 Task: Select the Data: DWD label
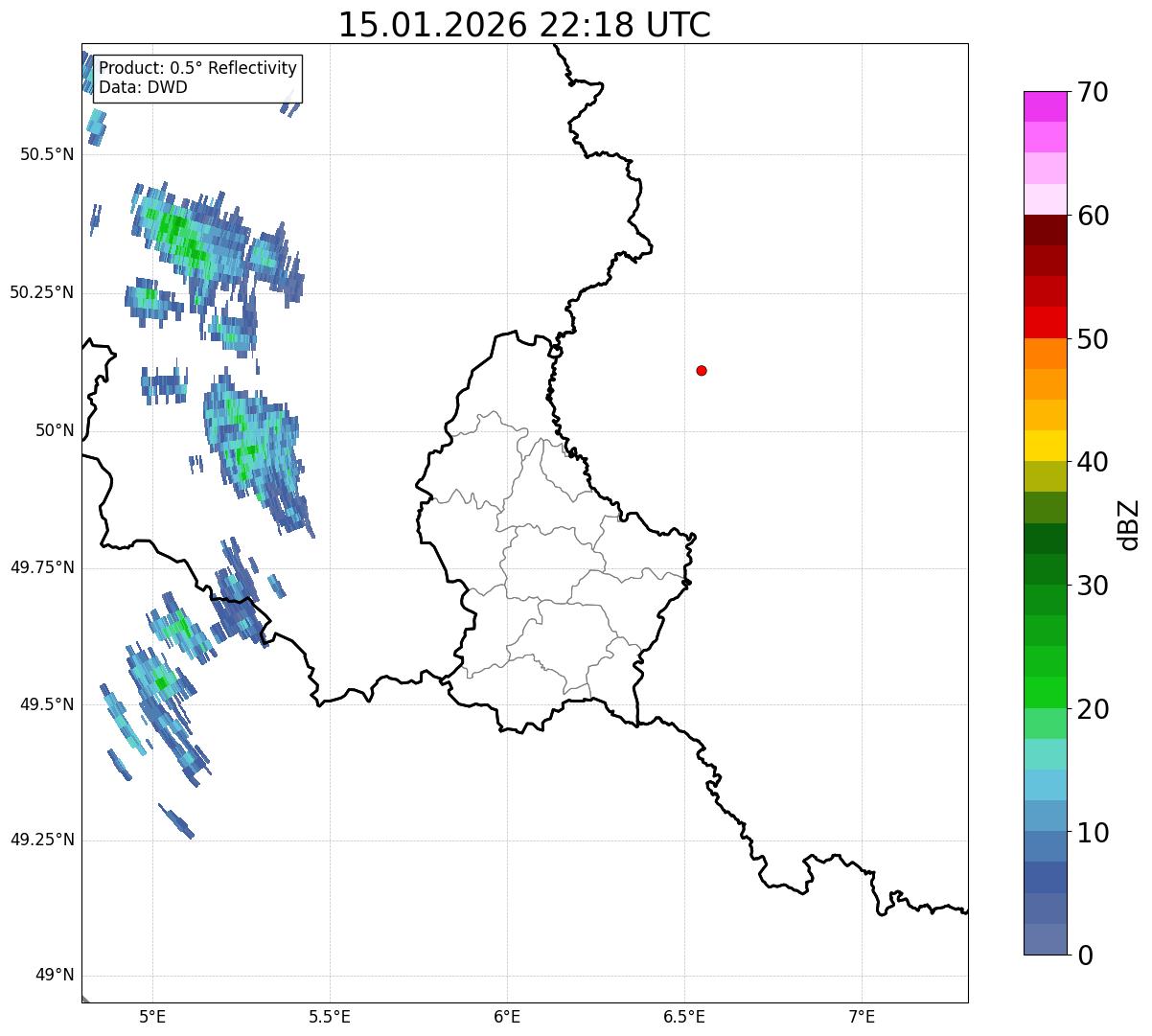pyautogui.click(x=144, y=87)
